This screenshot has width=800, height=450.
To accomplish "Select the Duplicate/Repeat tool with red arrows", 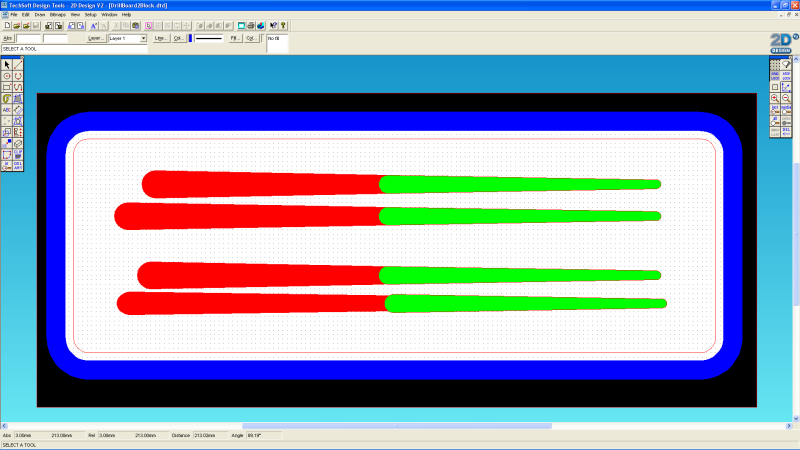I will pos(18,132).
